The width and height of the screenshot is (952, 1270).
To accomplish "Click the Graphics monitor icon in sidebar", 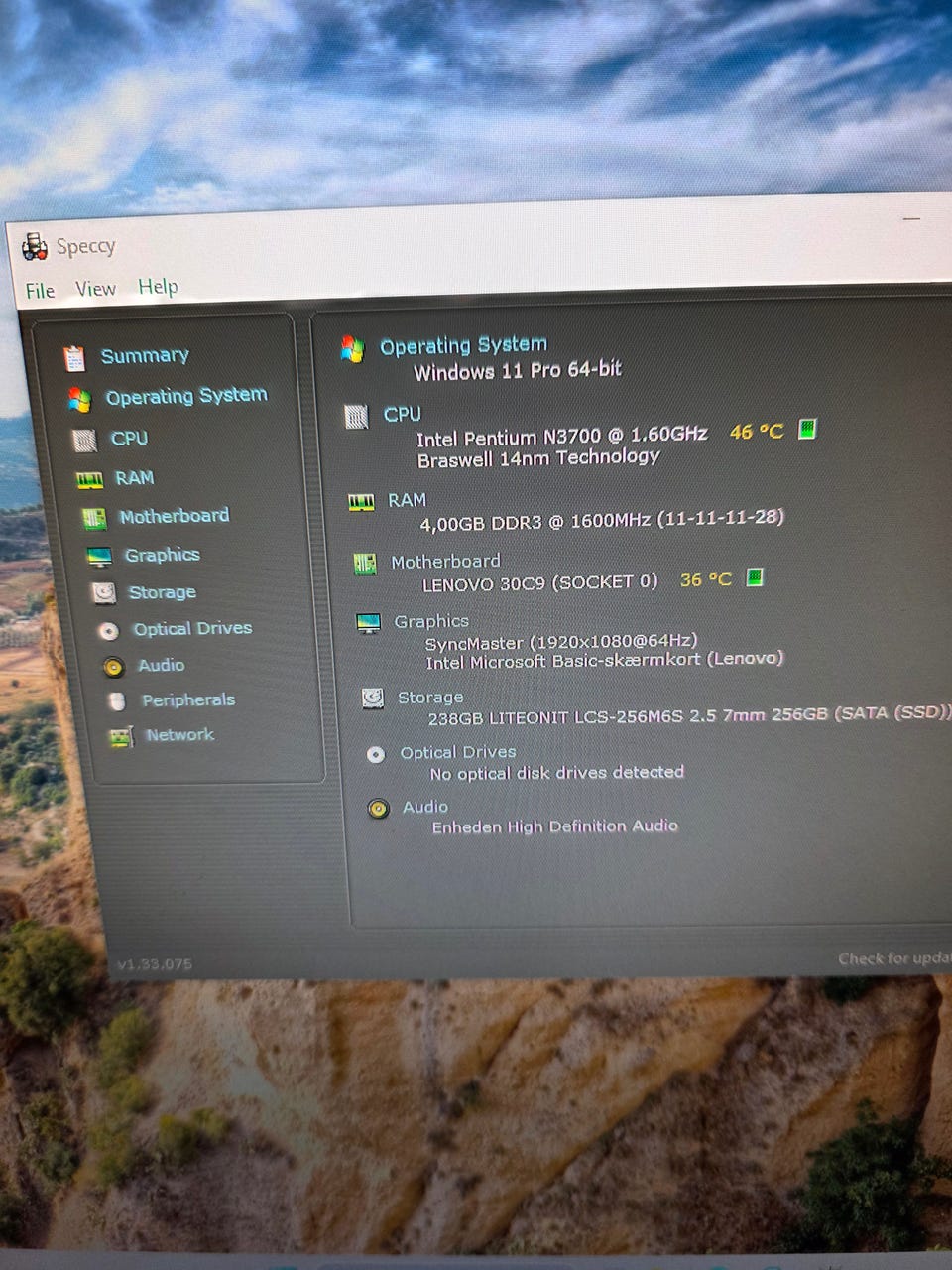I will [99, 557].
